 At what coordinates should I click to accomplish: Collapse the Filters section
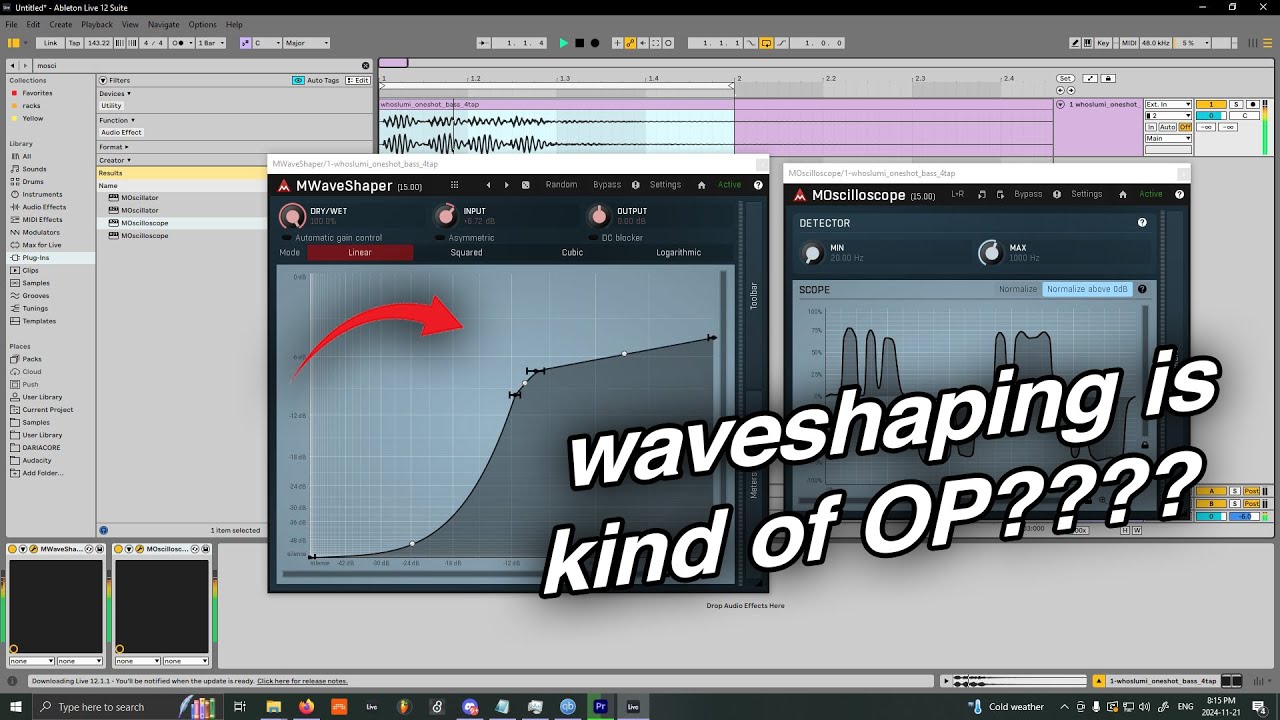[x=102, y=80]
